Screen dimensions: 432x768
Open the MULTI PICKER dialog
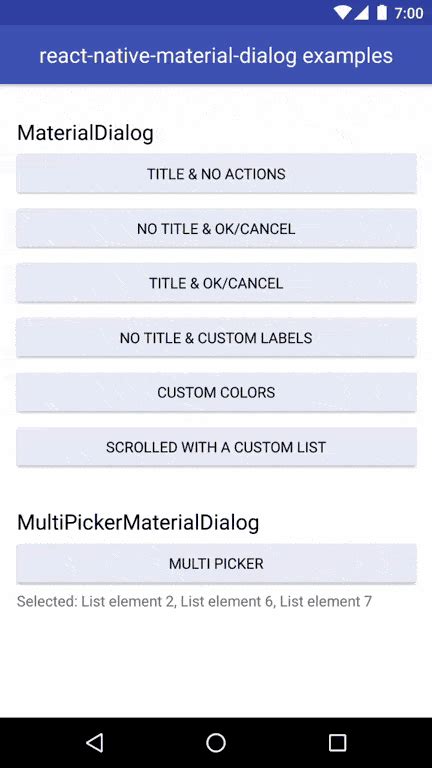tap(216, 563)
